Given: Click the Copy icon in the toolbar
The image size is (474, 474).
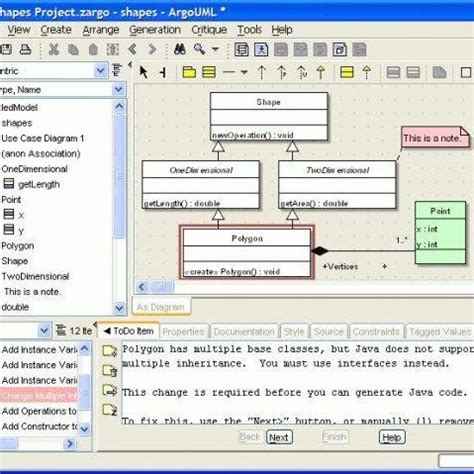Looking at the screenshot, I should tap(73, 50).
